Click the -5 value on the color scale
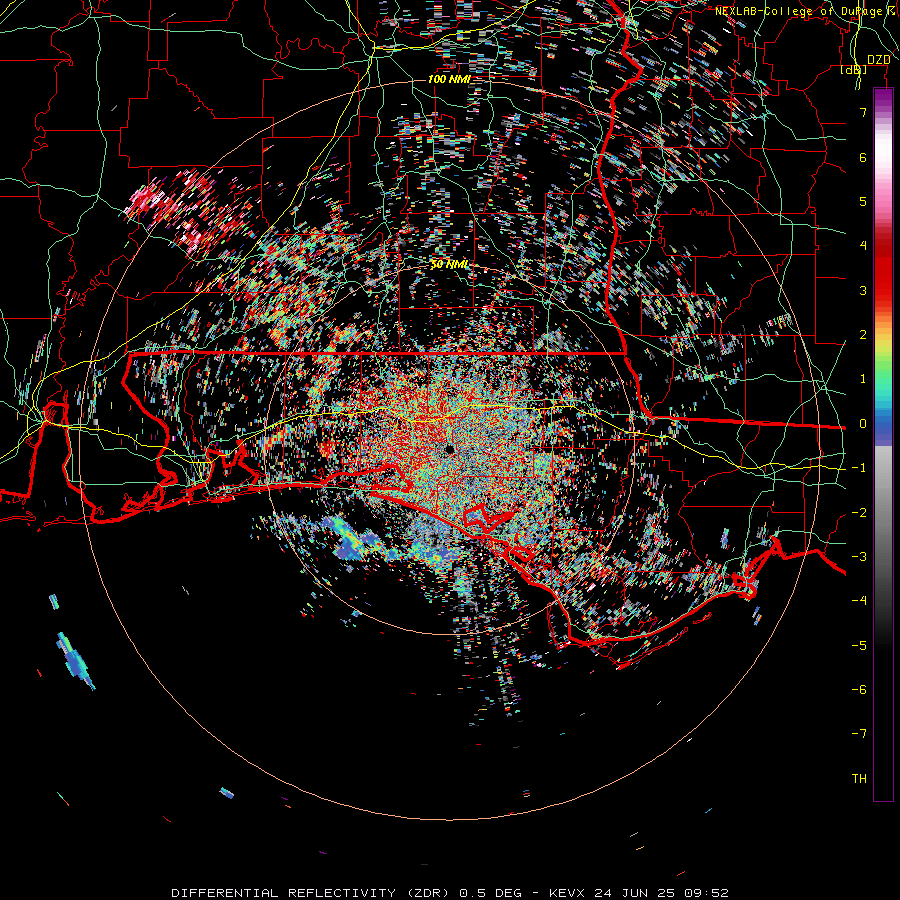 pos(859,646)
